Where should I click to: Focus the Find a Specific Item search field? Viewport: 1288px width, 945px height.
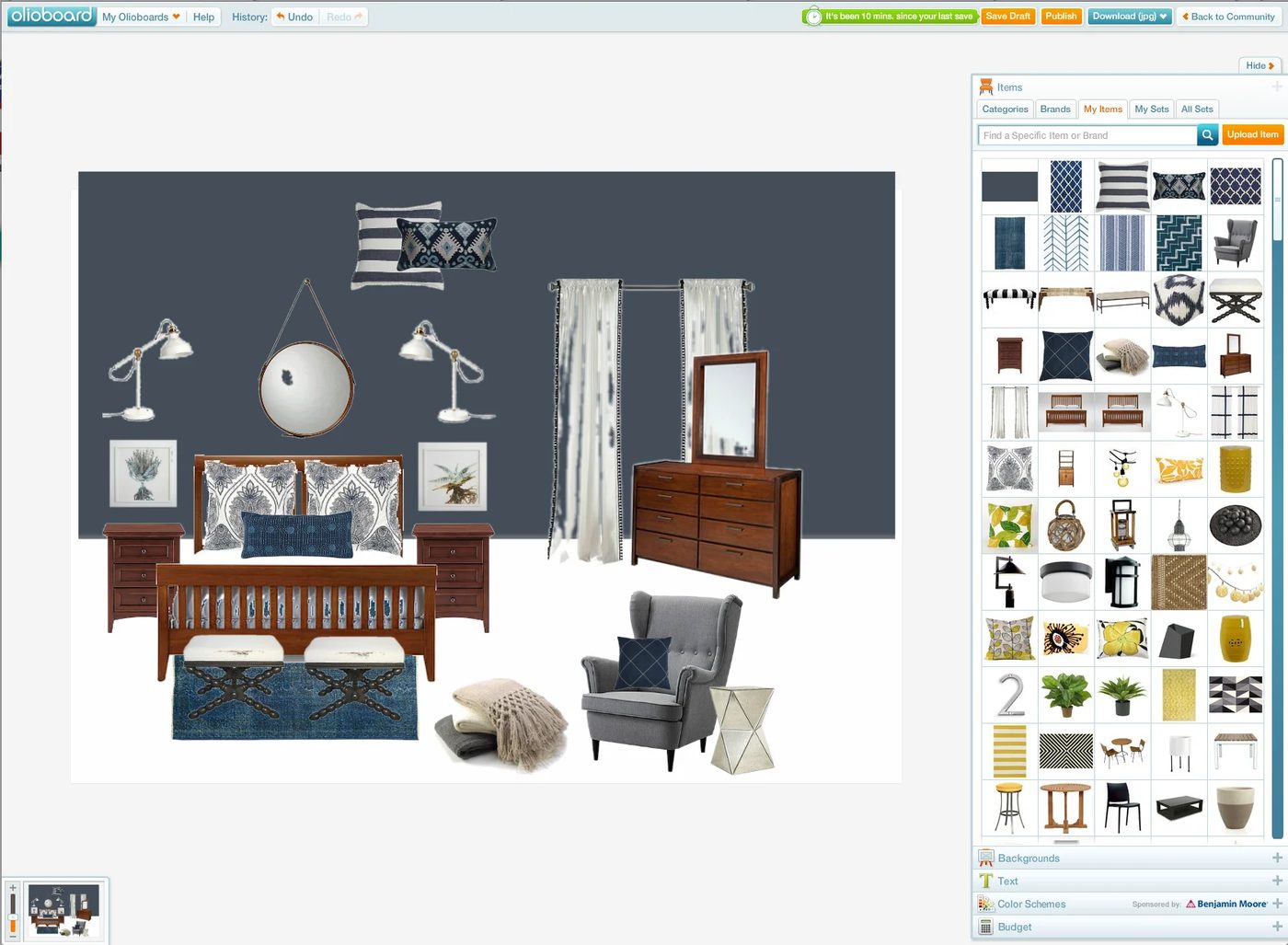click(x=1087, y=135)
